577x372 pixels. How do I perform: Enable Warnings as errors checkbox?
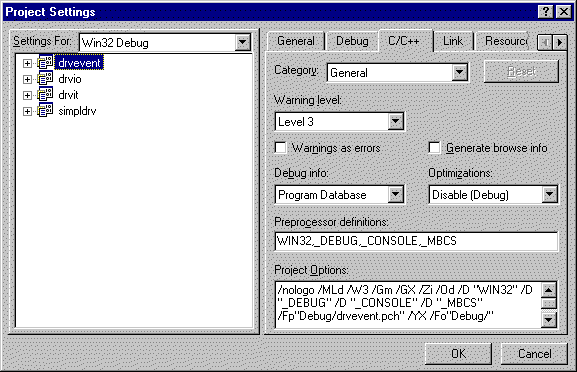pos(280,148)
